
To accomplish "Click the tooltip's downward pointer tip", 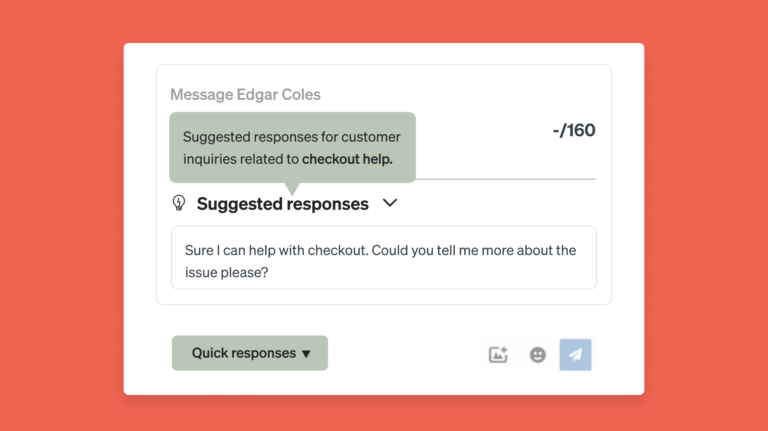I will click(x=292, y=192).
